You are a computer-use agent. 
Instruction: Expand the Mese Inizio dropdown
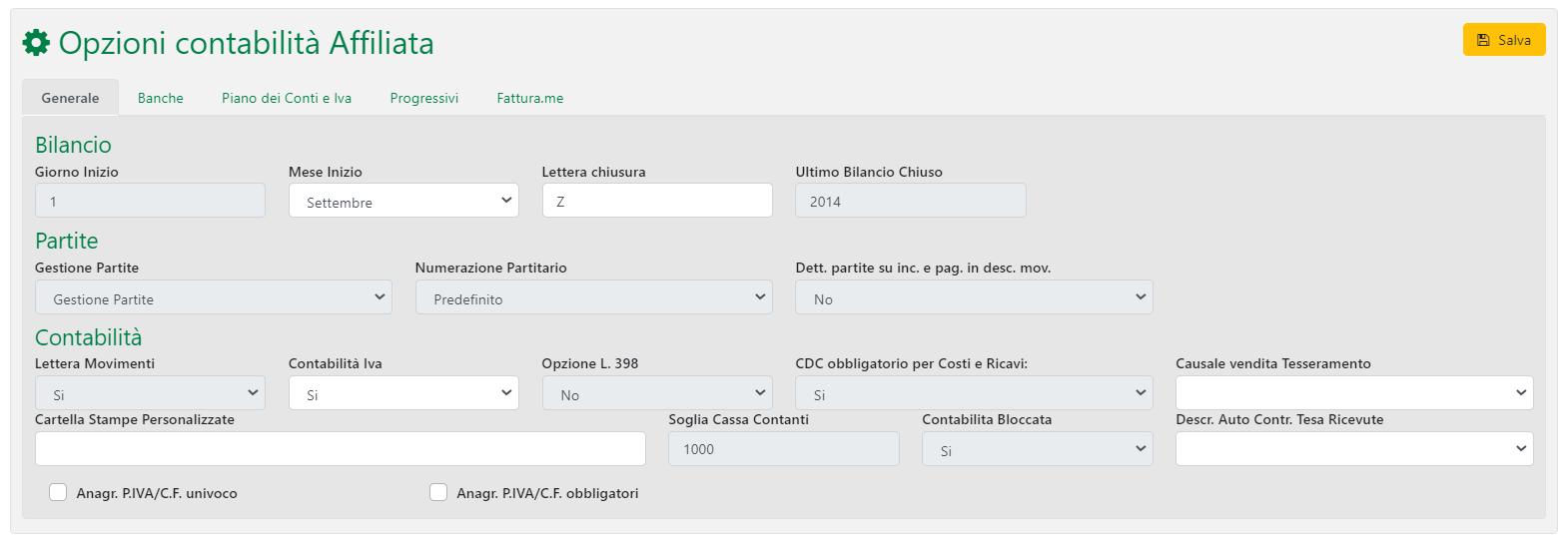click(x=403, y=201)
